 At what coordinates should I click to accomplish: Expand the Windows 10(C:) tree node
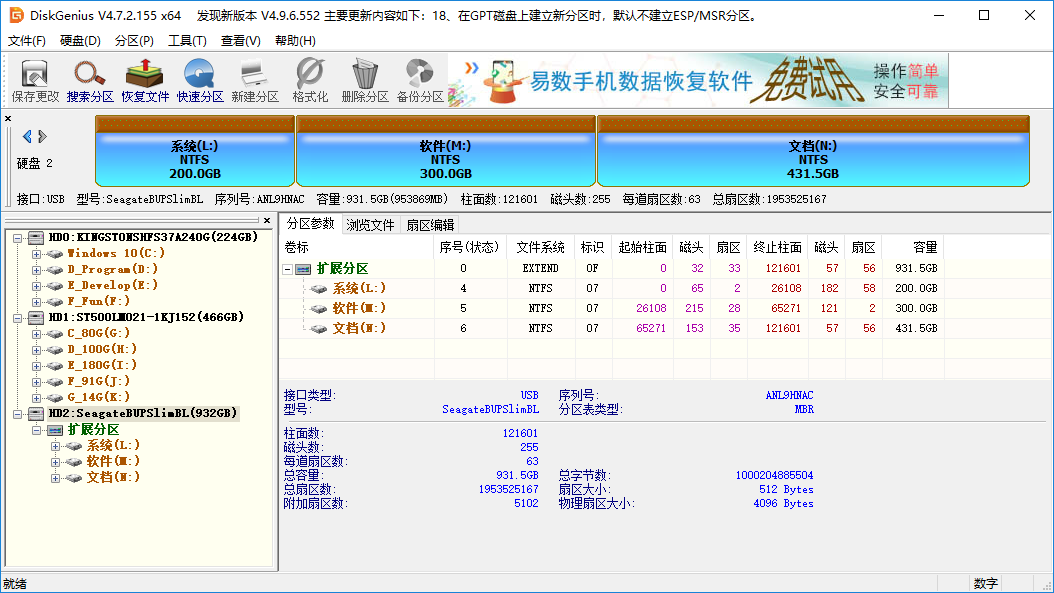(36, 254)
